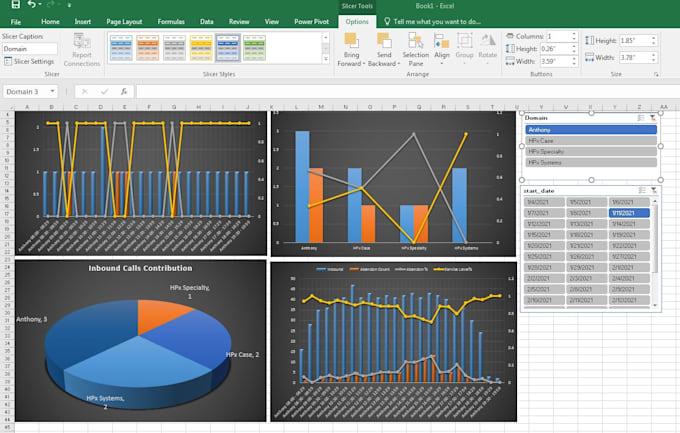Apply the gray slicer style
Screen dimensions: 680x433
pyautogui.click(x=174, y=48)
